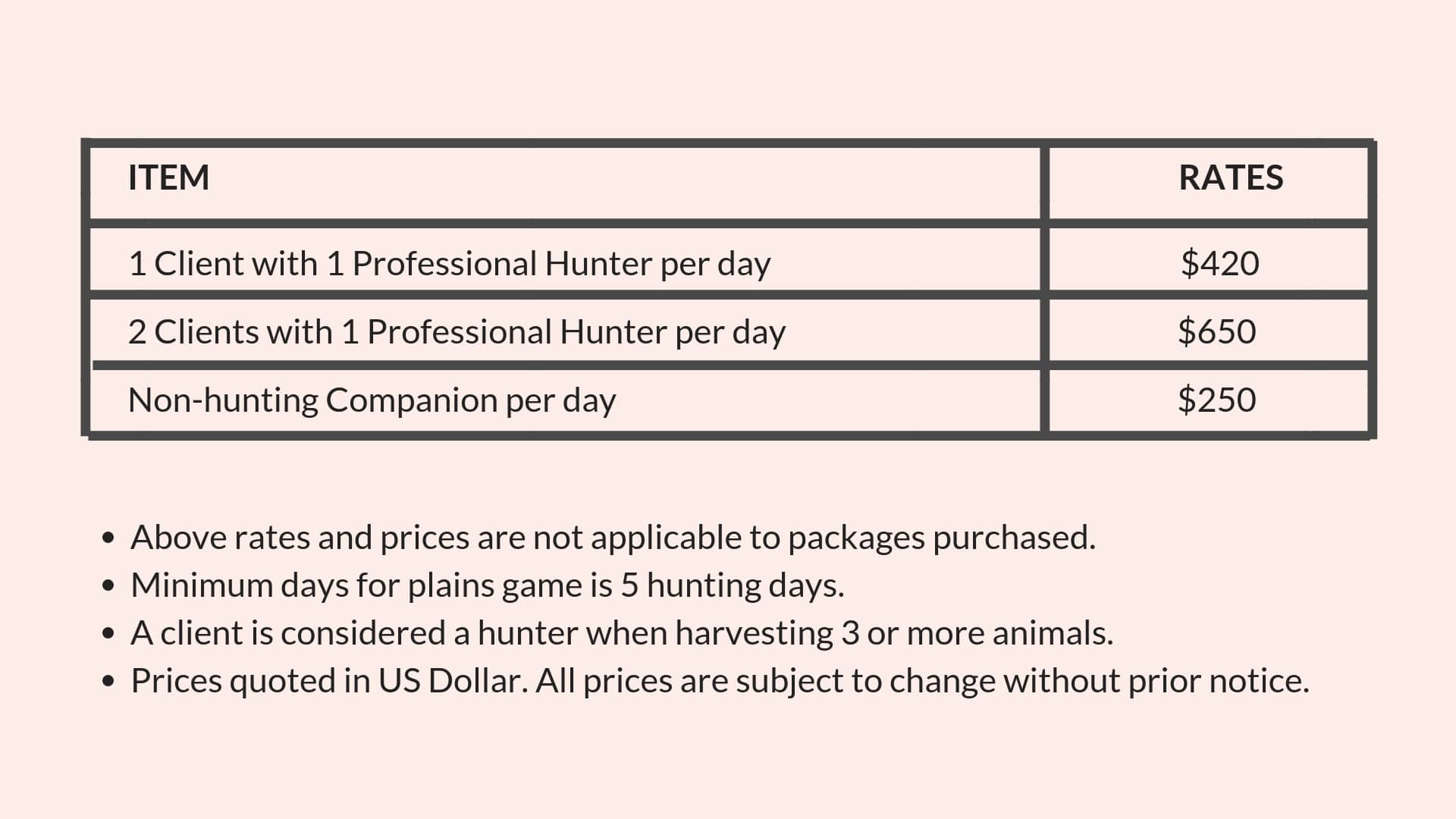Image resolution: width=1456 pixels, height=819 pixels.
Task: Click the harvesting 3 or more animals note
Action: 622,634
